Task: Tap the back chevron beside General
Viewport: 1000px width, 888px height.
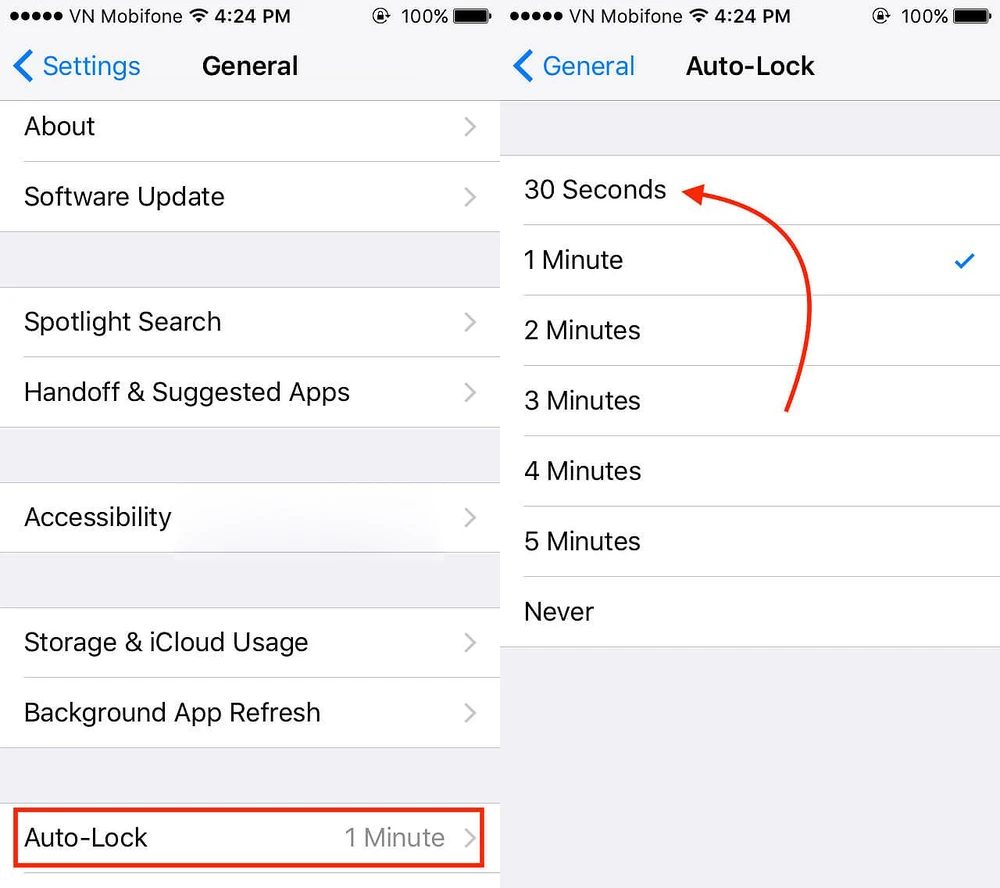Action: coord(523,66)
